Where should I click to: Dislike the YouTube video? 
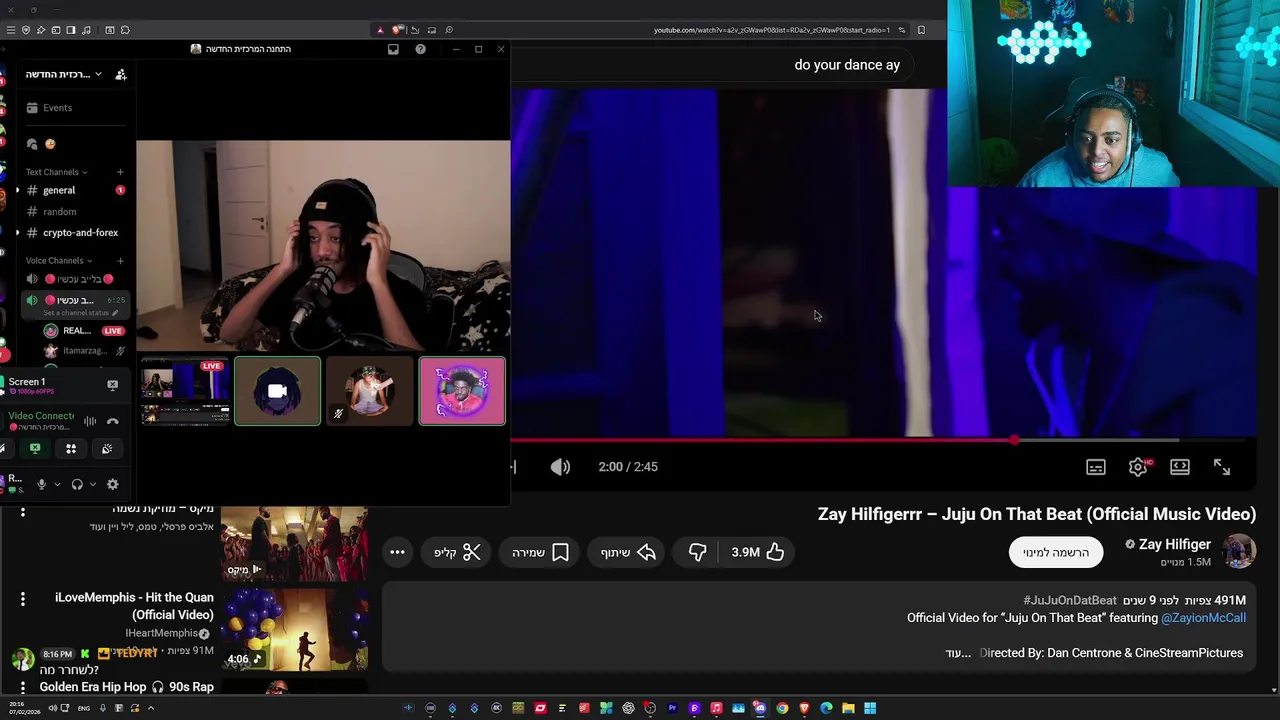click(x=698, y=552)
